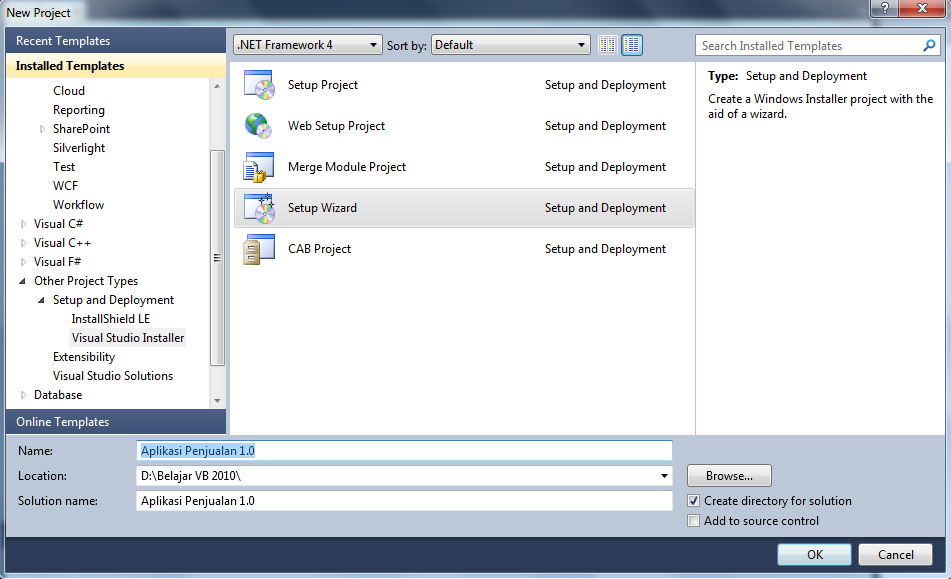Select the Installed Templates section

(116, 65)
